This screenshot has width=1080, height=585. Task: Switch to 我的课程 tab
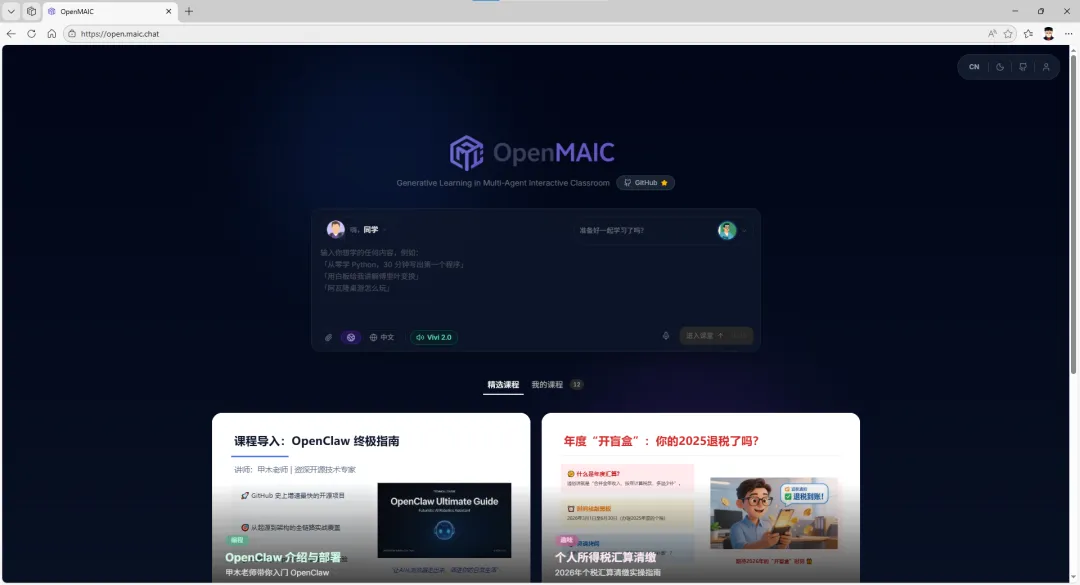pyautogui.click(x=547, y=384)
